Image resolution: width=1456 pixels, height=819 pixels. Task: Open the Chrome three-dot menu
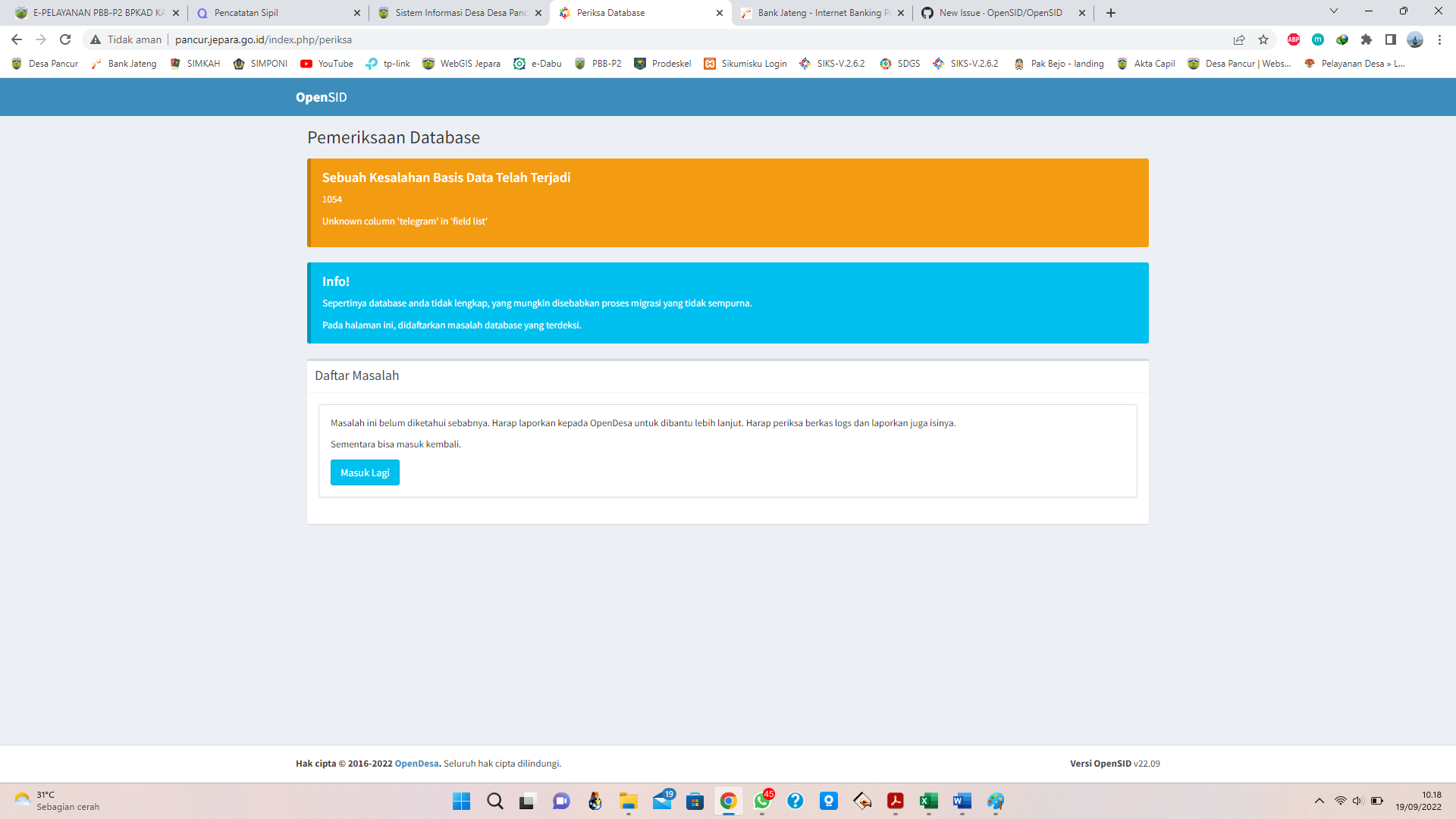[x=1440, y=39]
